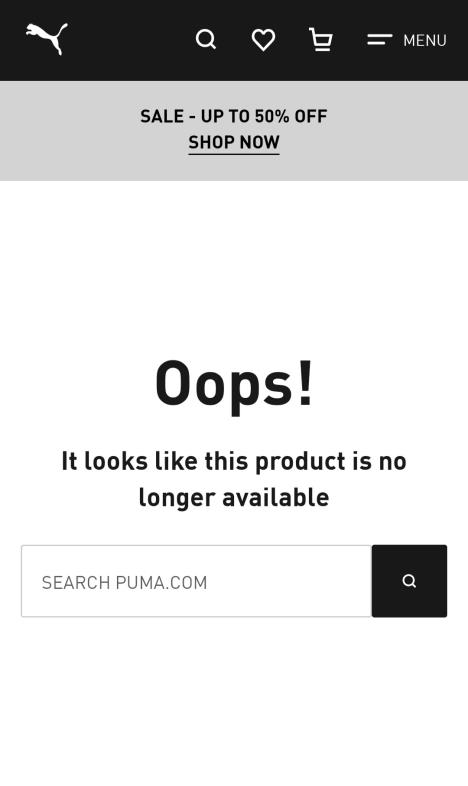Viewport: 468px width, 786px height.
Task: Click the product no longer available message
Action: tap(234, 479)
